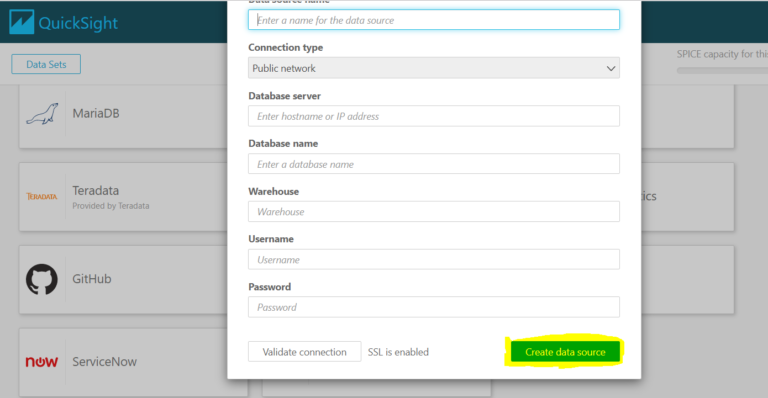This screenshot has width=768, height=398.
Task: Open the Data Sets button
Action: 46,64
